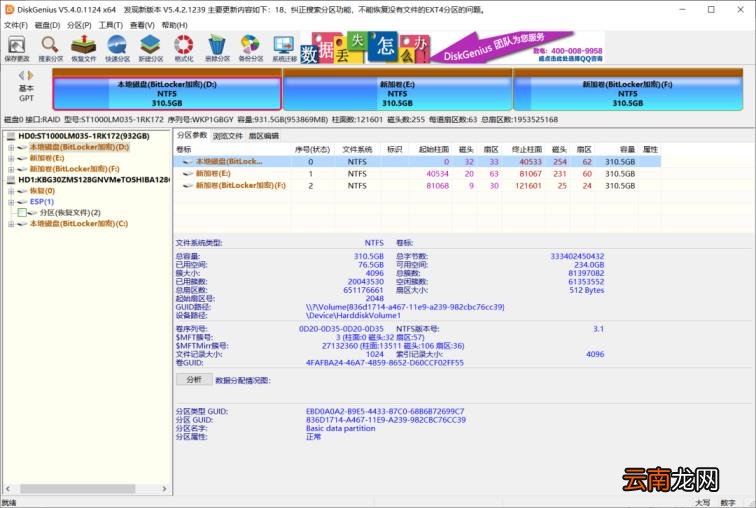The height and width of the screenshot is (508, 756).
Task: Open the 分区(P) menu
Action: 79,25
